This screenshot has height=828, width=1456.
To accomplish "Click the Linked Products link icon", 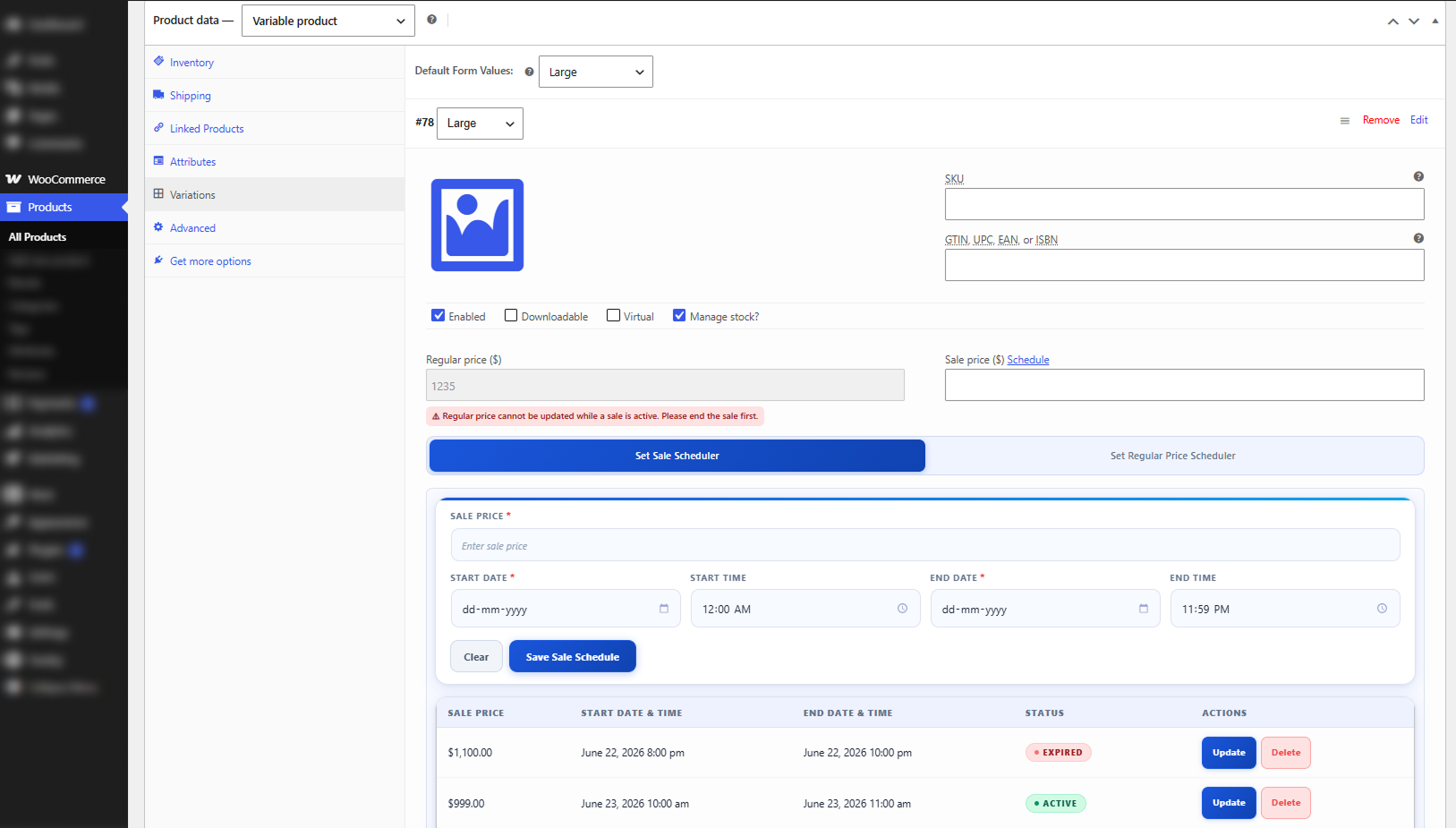I will pyautogui.click(x=158, y=128).
